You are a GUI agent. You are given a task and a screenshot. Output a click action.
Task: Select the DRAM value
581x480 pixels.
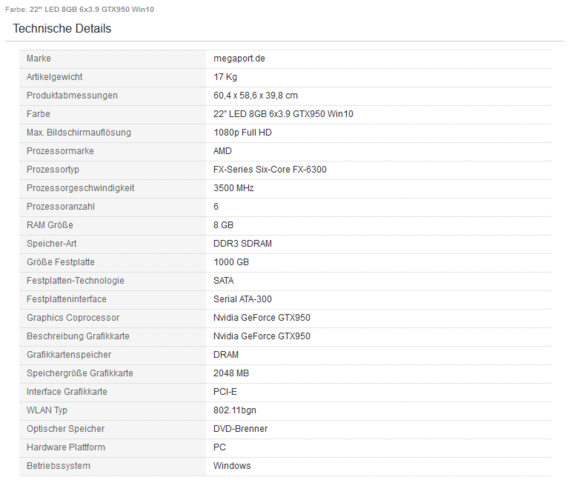(x=226, y=355)
